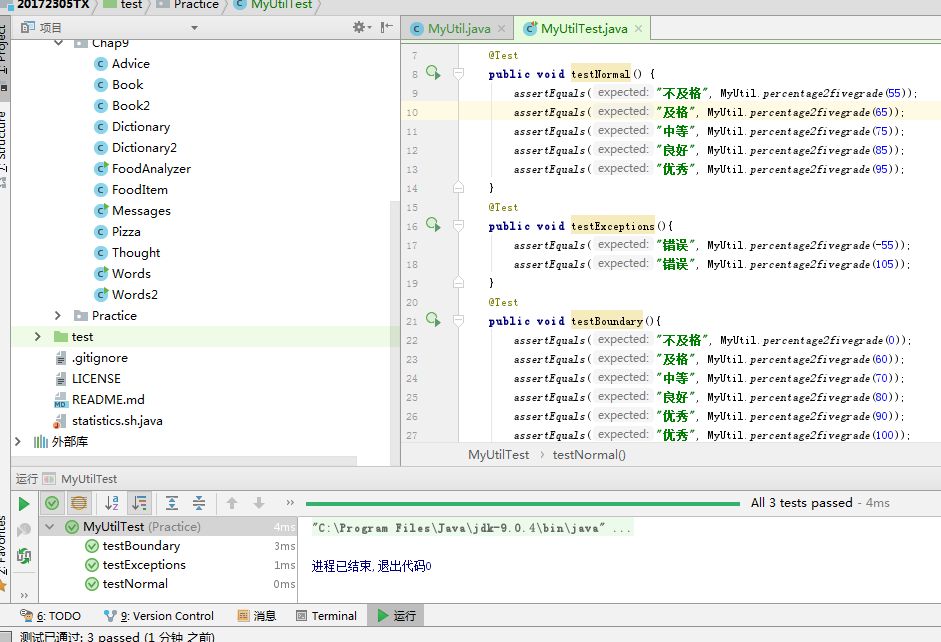Sort tests alphabetically

[x=112, y=503]
